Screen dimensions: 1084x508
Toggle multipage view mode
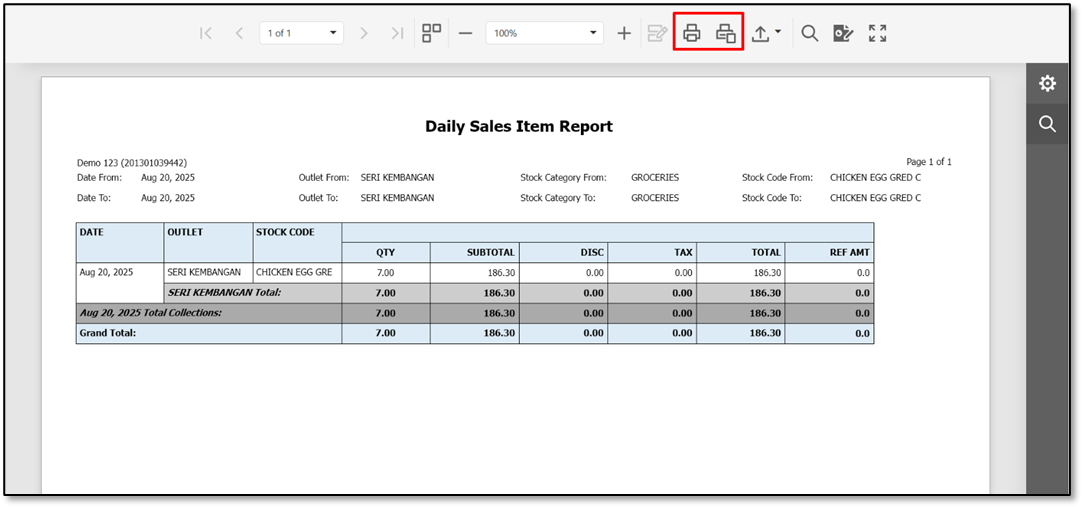(432, 33)
